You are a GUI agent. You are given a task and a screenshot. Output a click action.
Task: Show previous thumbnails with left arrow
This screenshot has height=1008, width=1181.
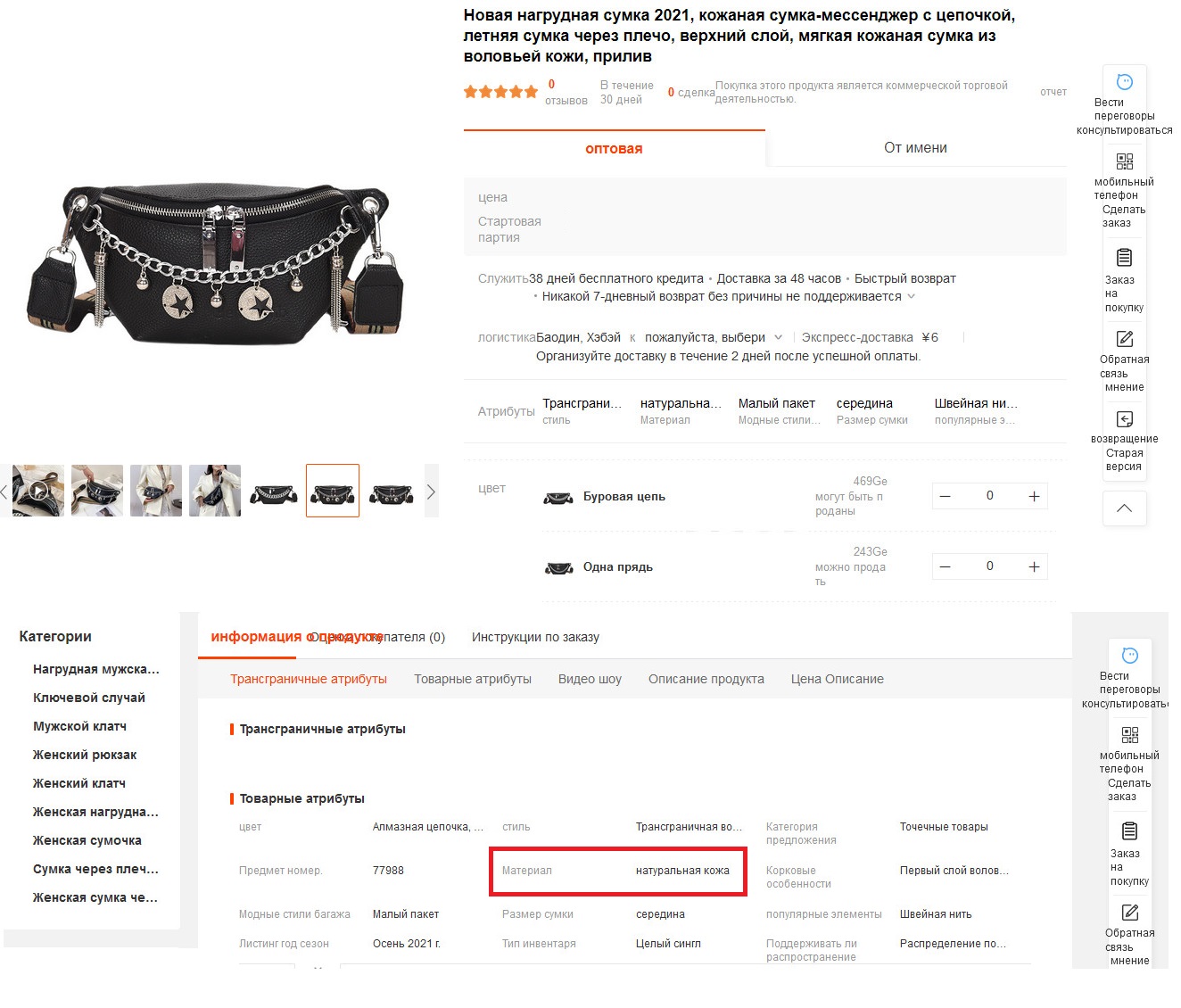click(x=4, y=492)
